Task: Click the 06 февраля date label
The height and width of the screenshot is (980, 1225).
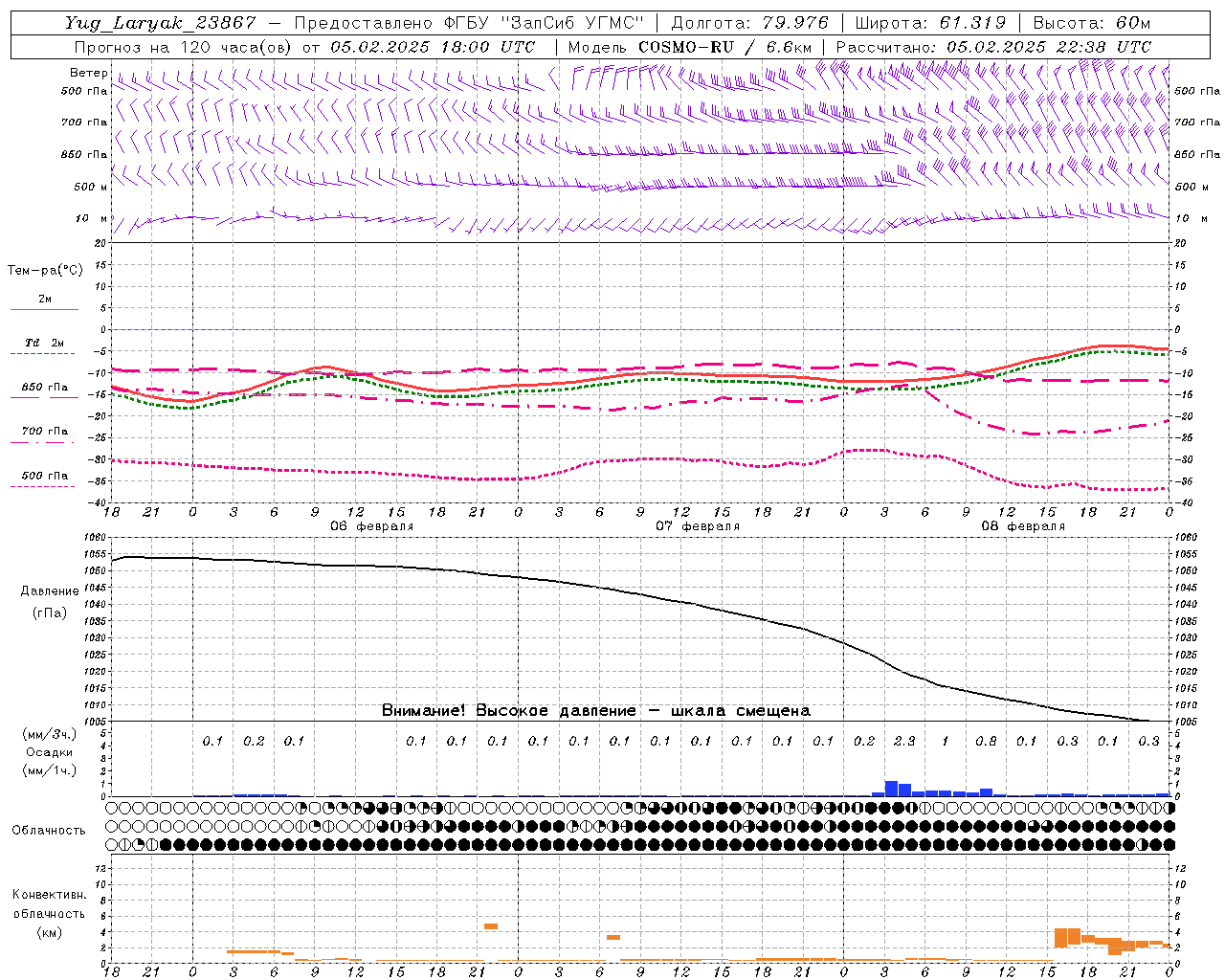Action: click(371, 526)
